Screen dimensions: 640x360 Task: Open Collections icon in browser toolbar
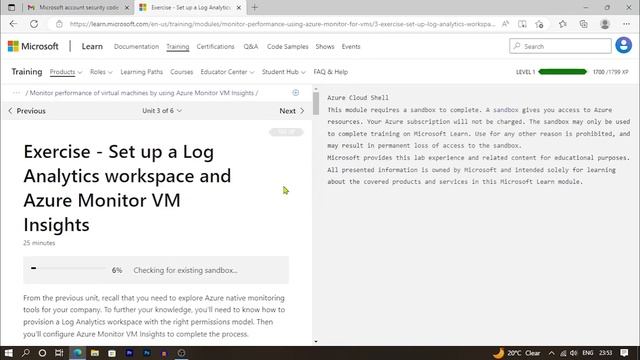[584, 24]
